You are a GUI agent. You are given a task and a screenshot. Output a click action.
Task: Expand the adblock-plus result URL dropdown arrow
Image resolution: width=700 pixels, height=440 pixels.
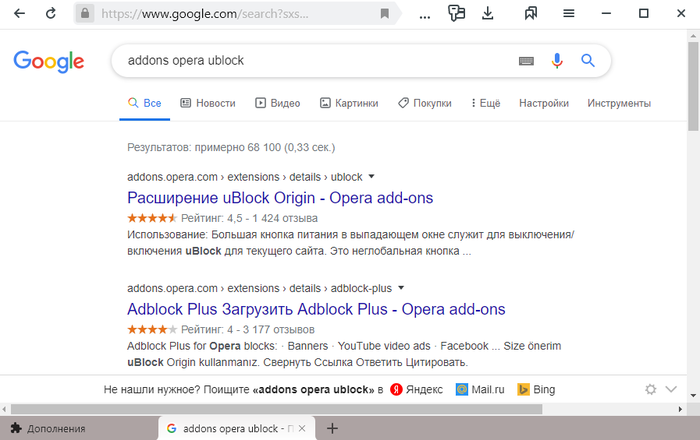(401, 288)
